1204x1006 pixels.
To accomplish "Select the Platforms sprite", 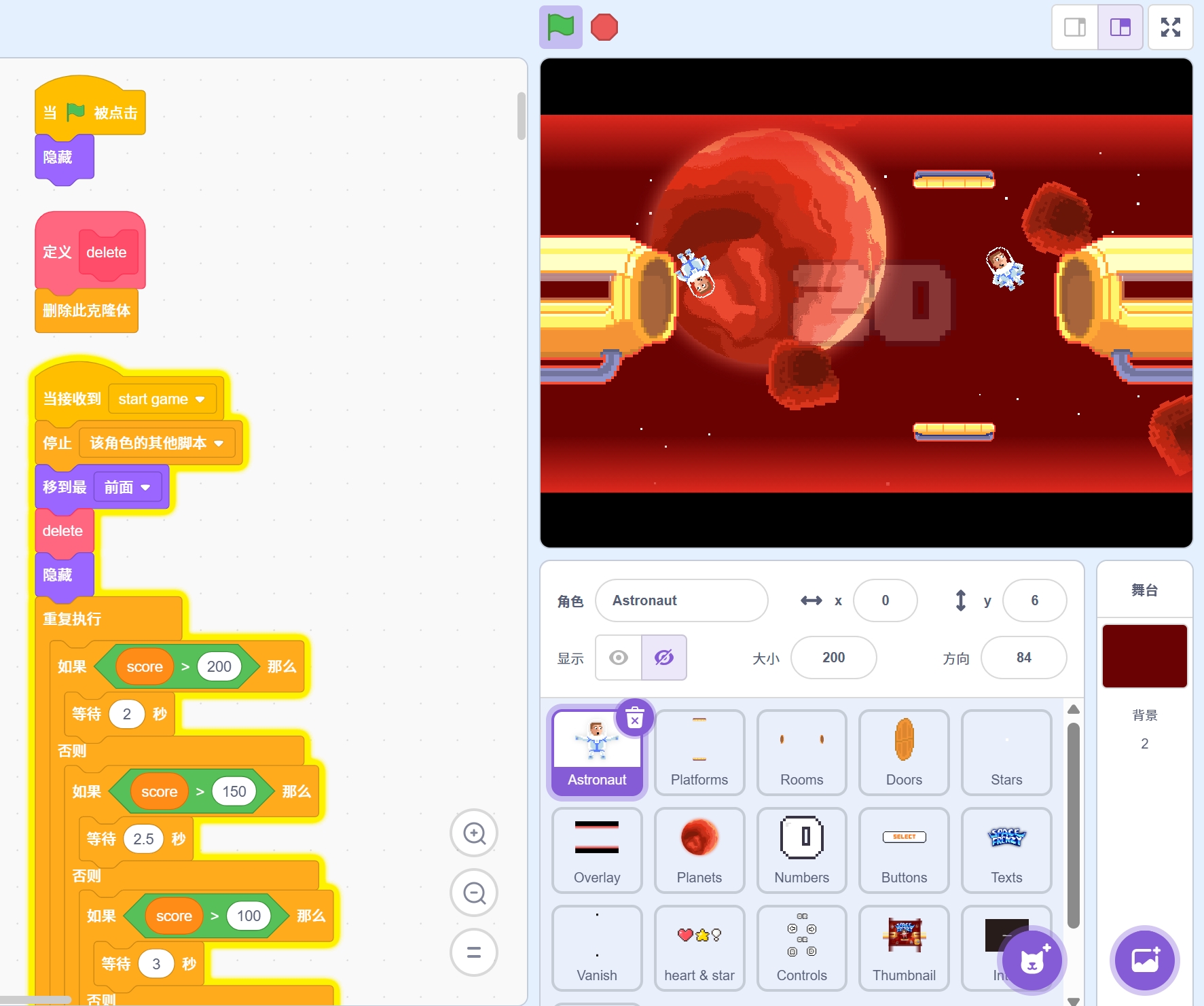I will tap(699, 752).
